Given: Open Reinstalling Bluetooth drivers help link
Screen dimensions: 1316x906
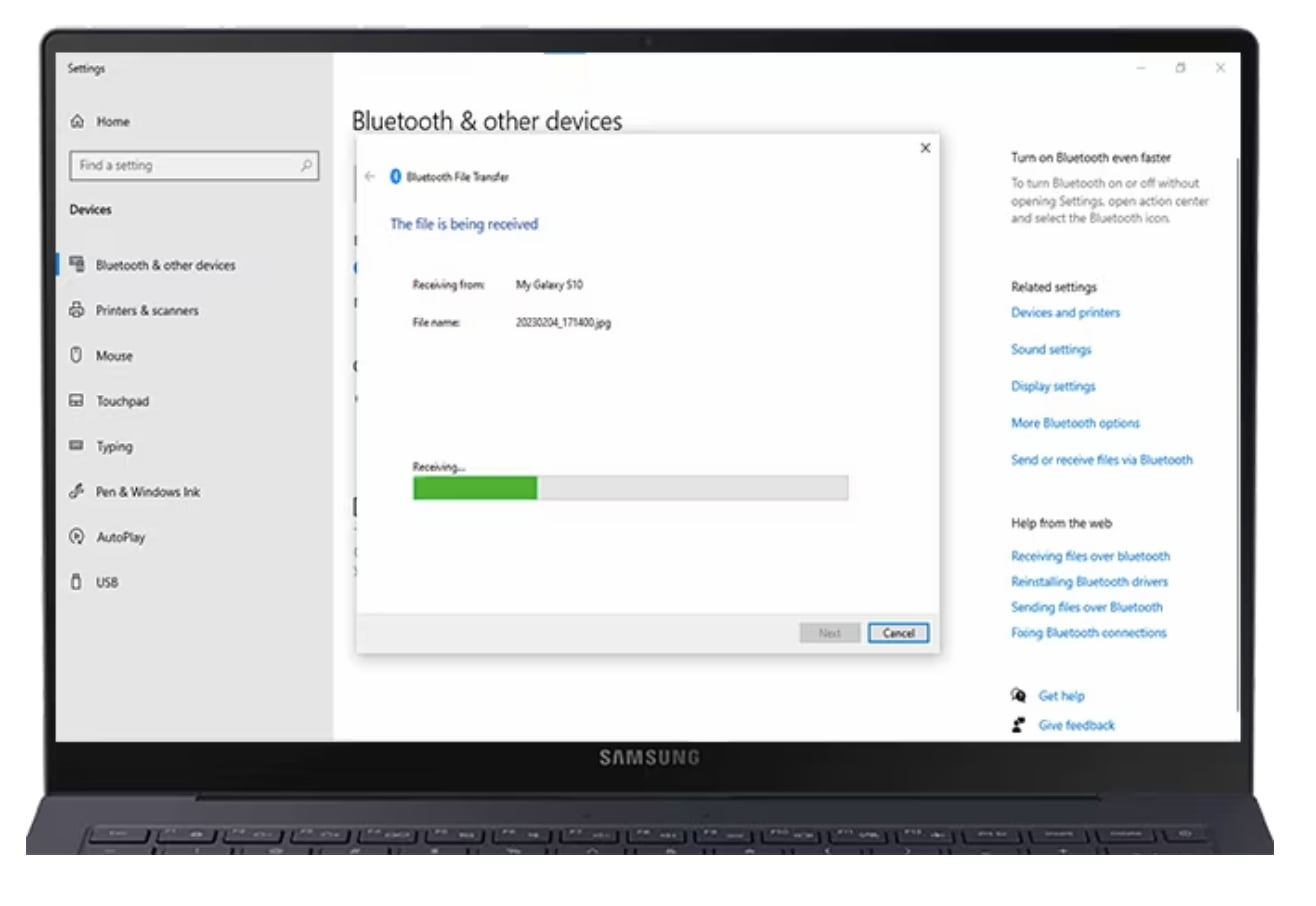Looking at the screenshot, I should tap(1089, 582).
